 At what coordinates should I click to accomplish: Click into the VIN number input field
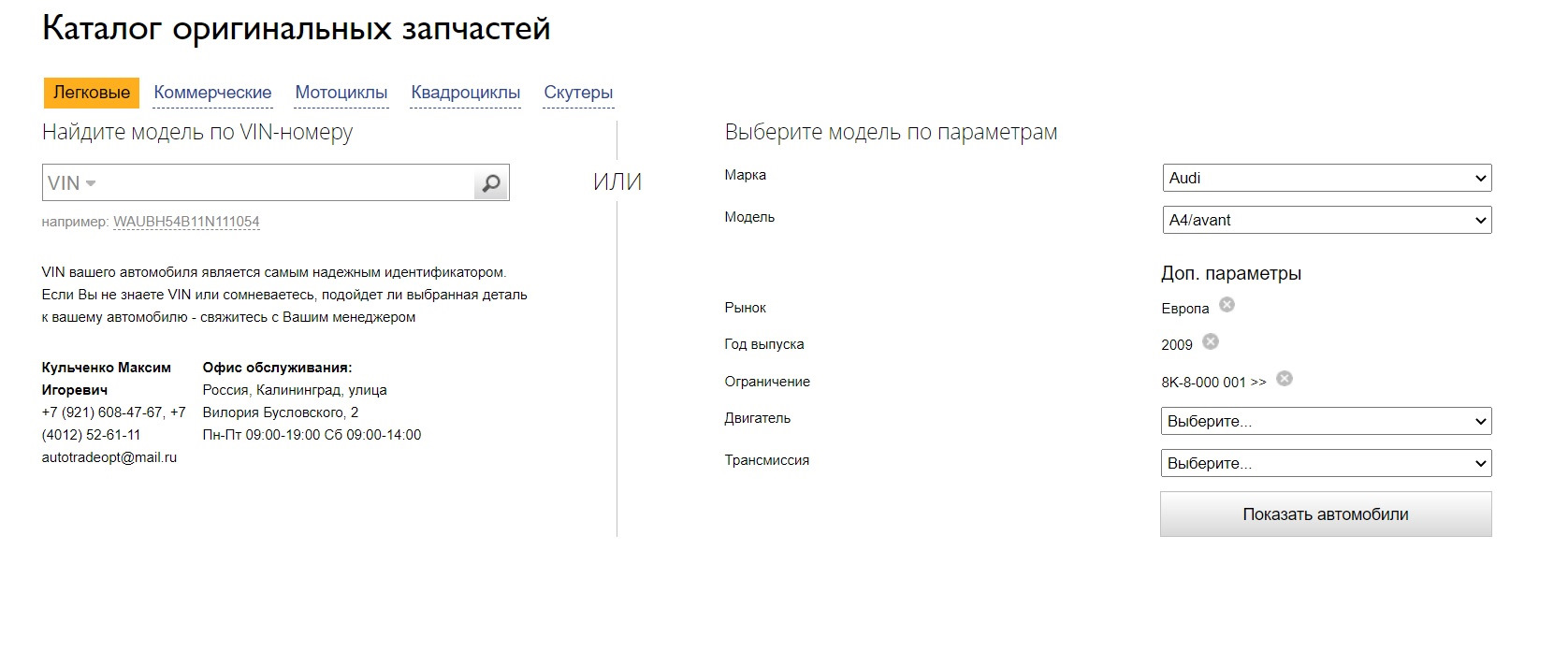[281, 183]
